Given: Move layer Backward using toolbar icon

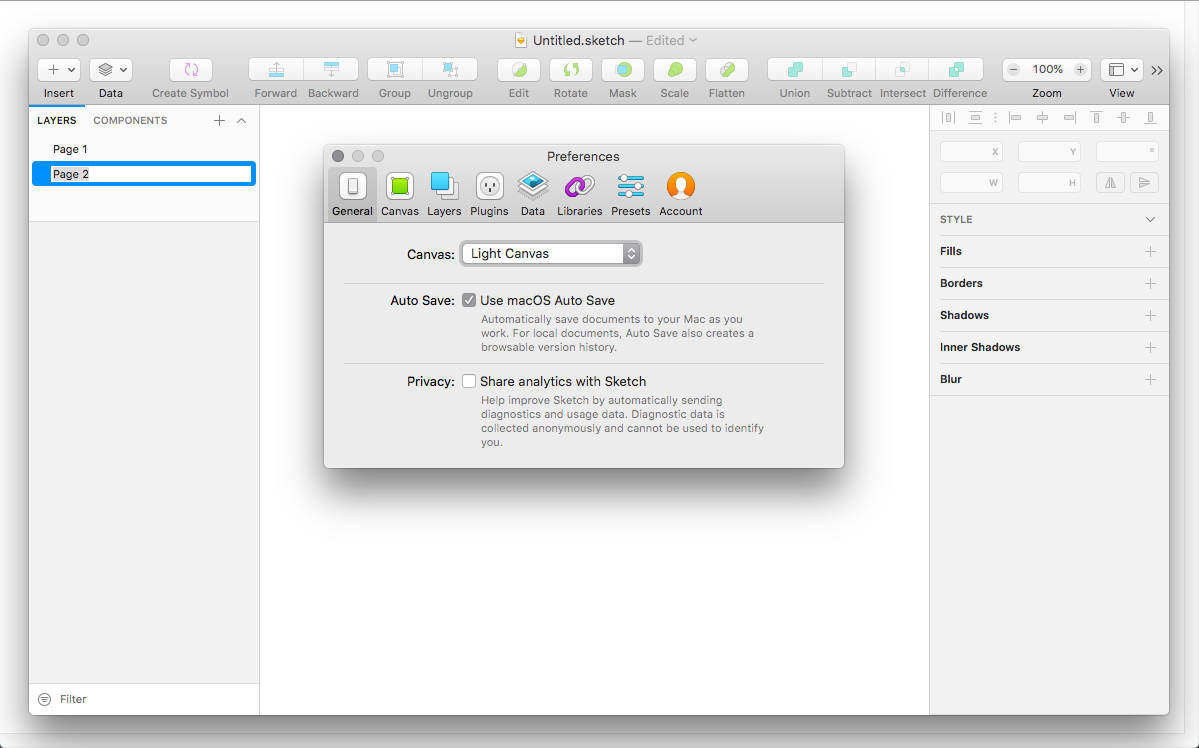Looking at the screenshot, I should 331,70.
